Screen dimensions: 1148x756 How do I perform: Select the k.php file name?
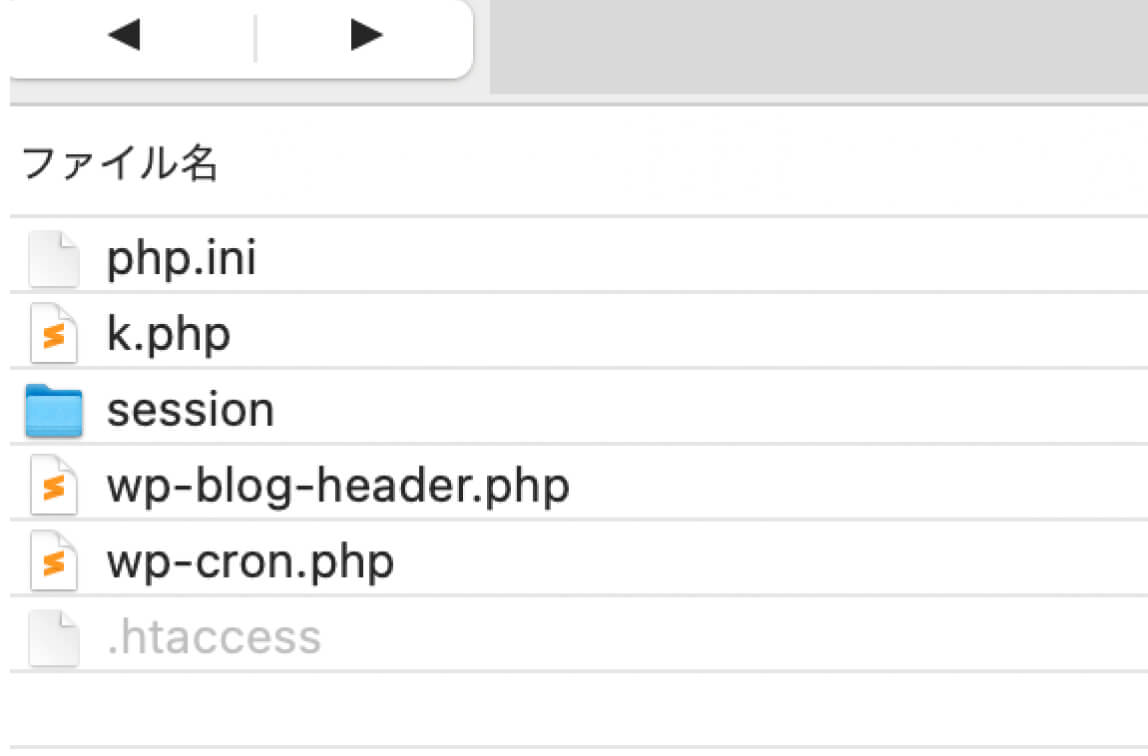168,334
